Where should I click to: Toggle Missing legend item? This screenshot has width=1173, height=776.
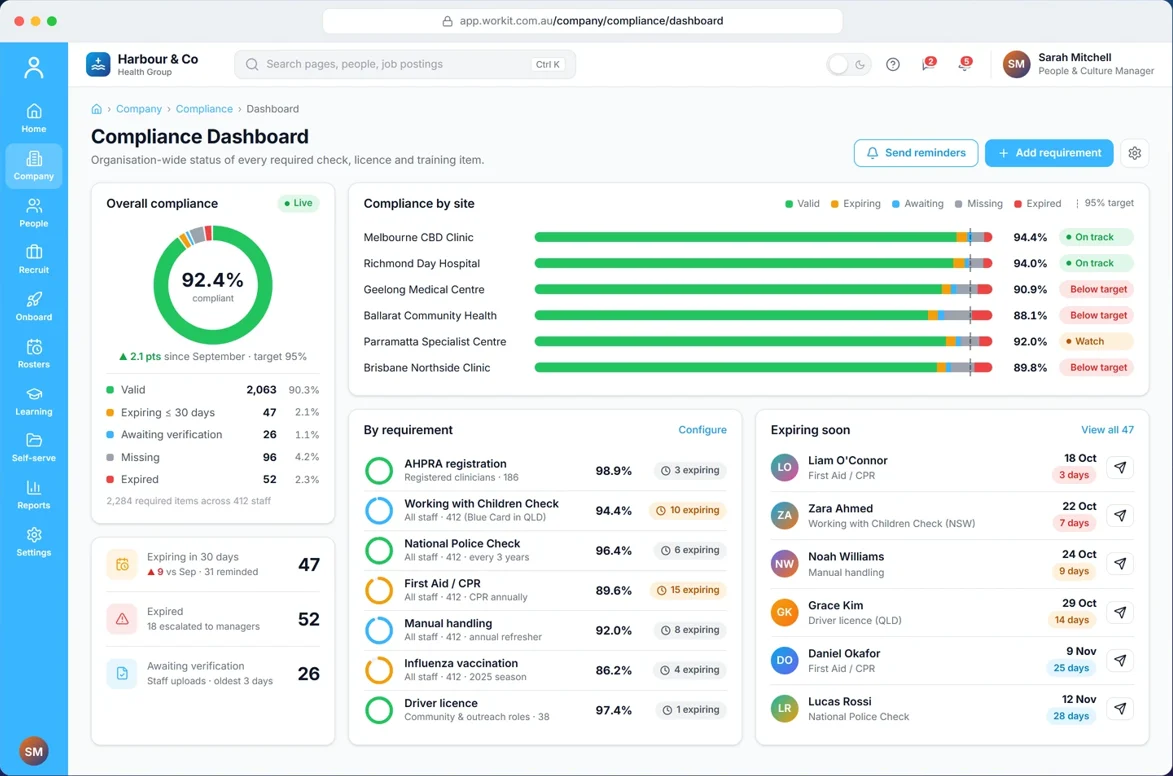(x=978, y=204)
